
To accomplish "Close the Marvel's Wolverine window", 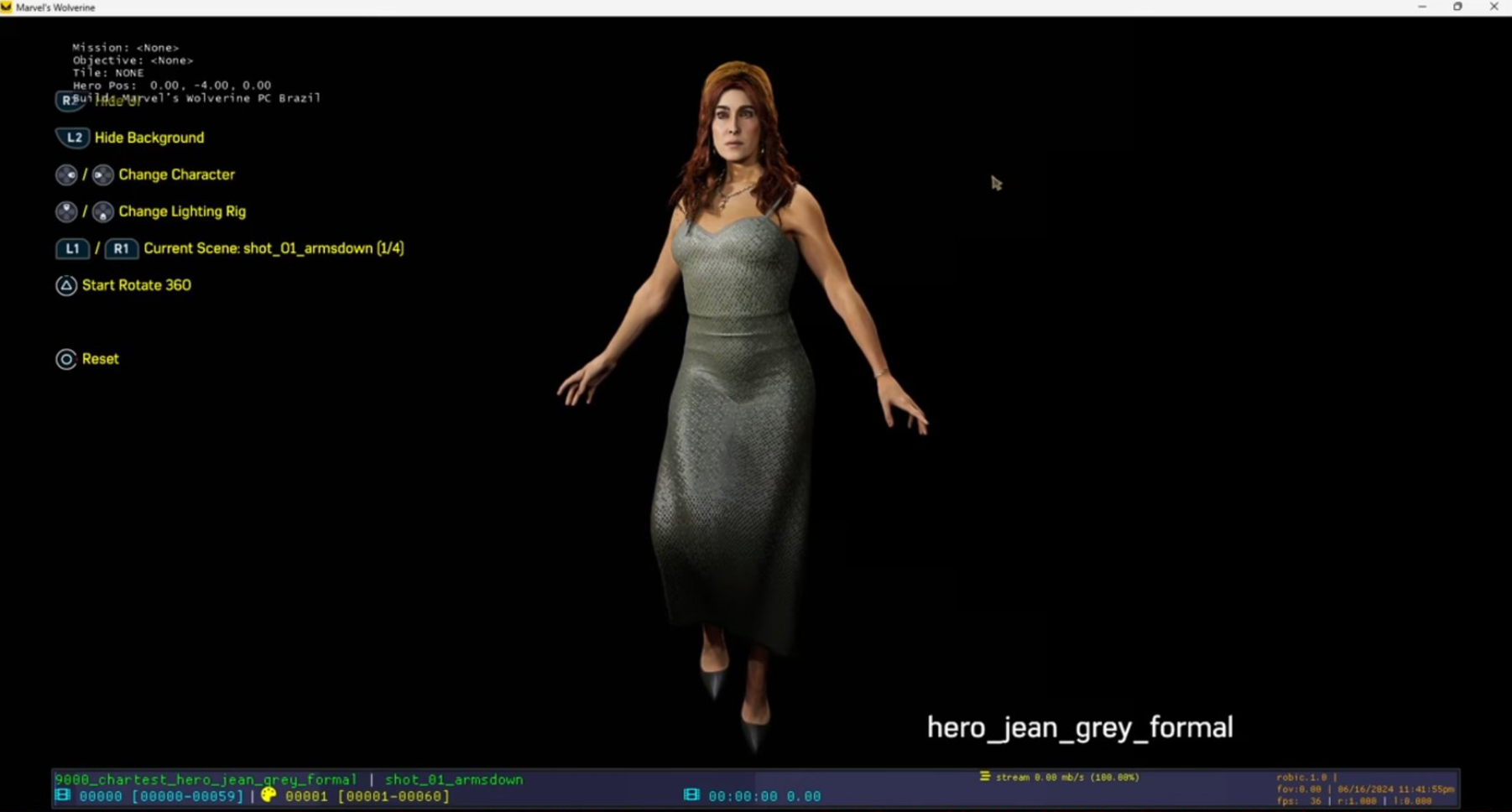I will click(1494, 7).
